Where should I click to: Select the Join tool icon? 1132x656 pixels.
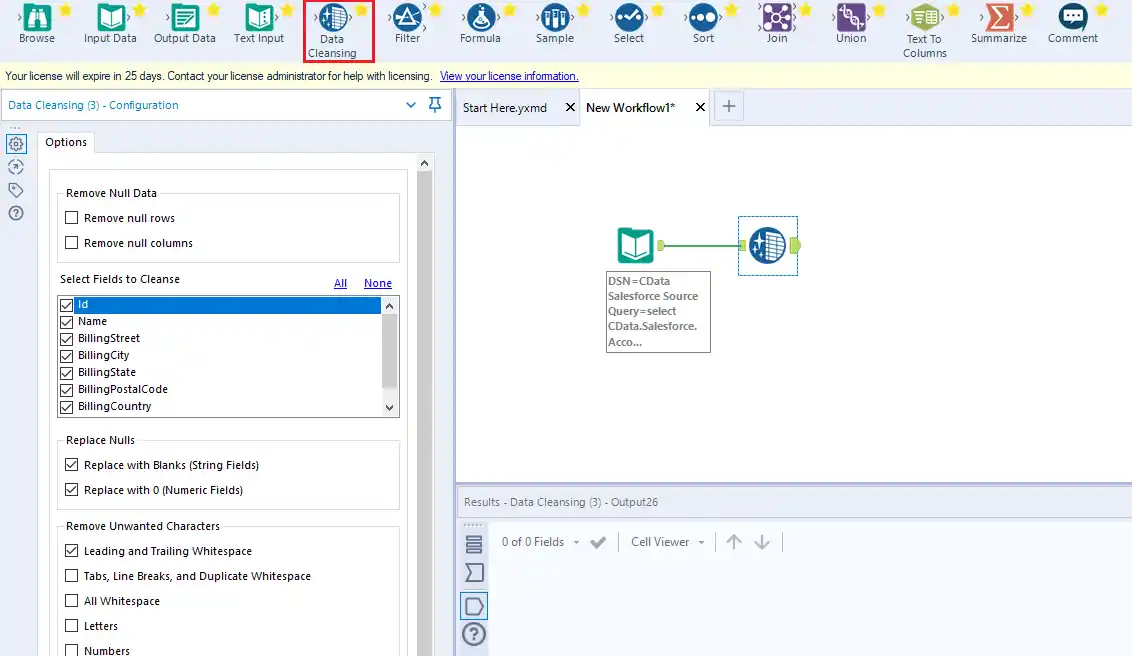click(x=776, y=18)
